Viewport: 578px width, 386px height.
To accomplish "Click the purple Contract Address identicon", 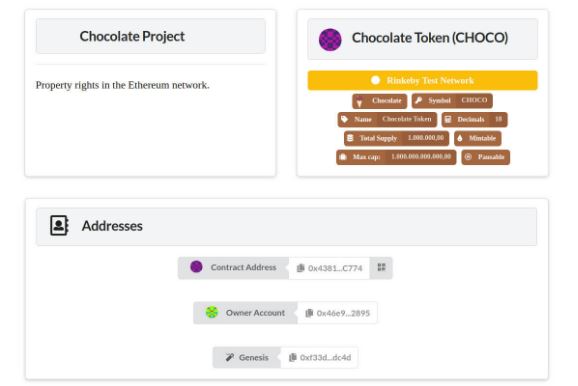I will point(196,267).
